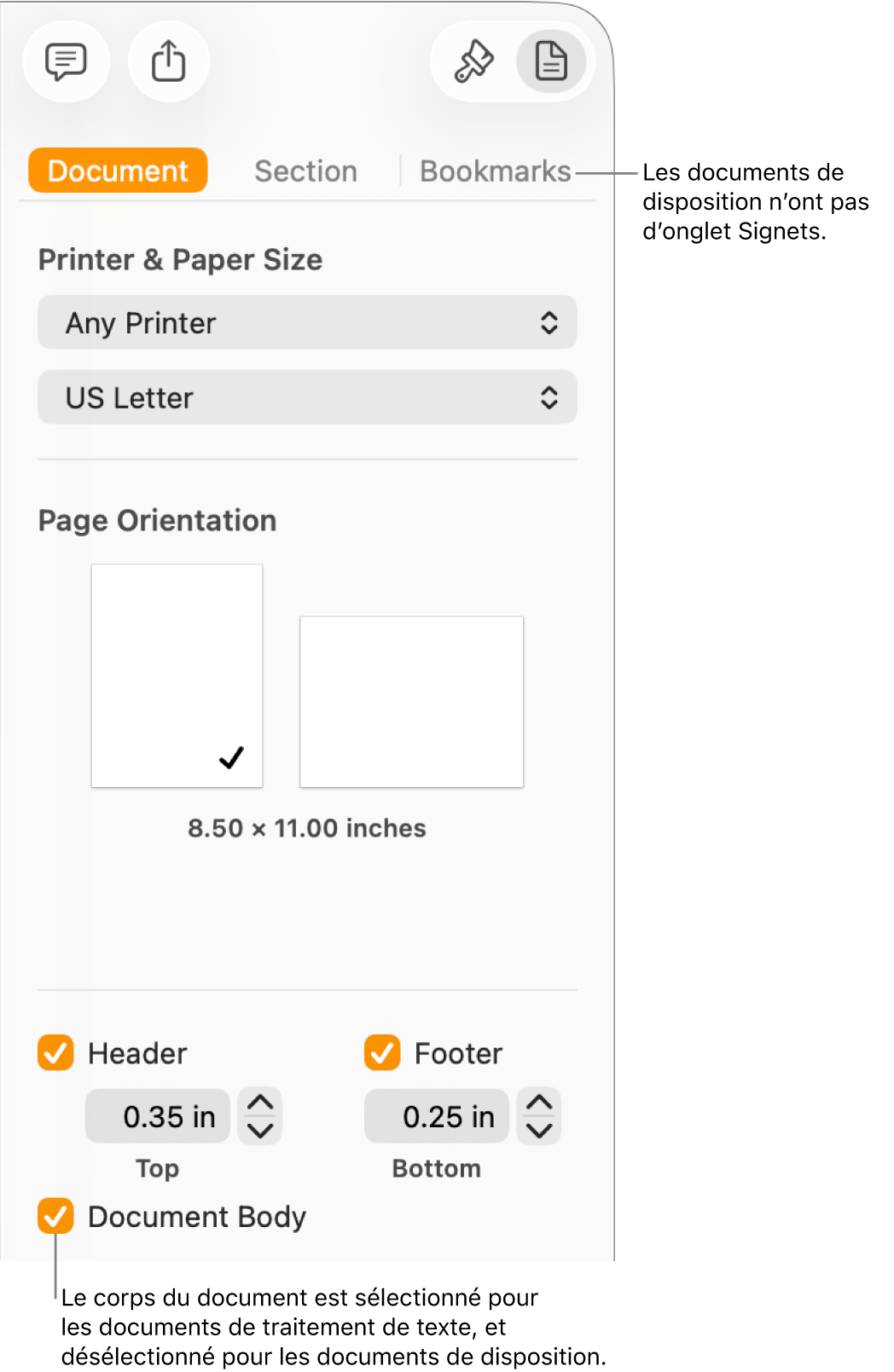Open the Format paintbrush inspector
The height and width of the screenshot is (1372, 894).
(473, 61)
